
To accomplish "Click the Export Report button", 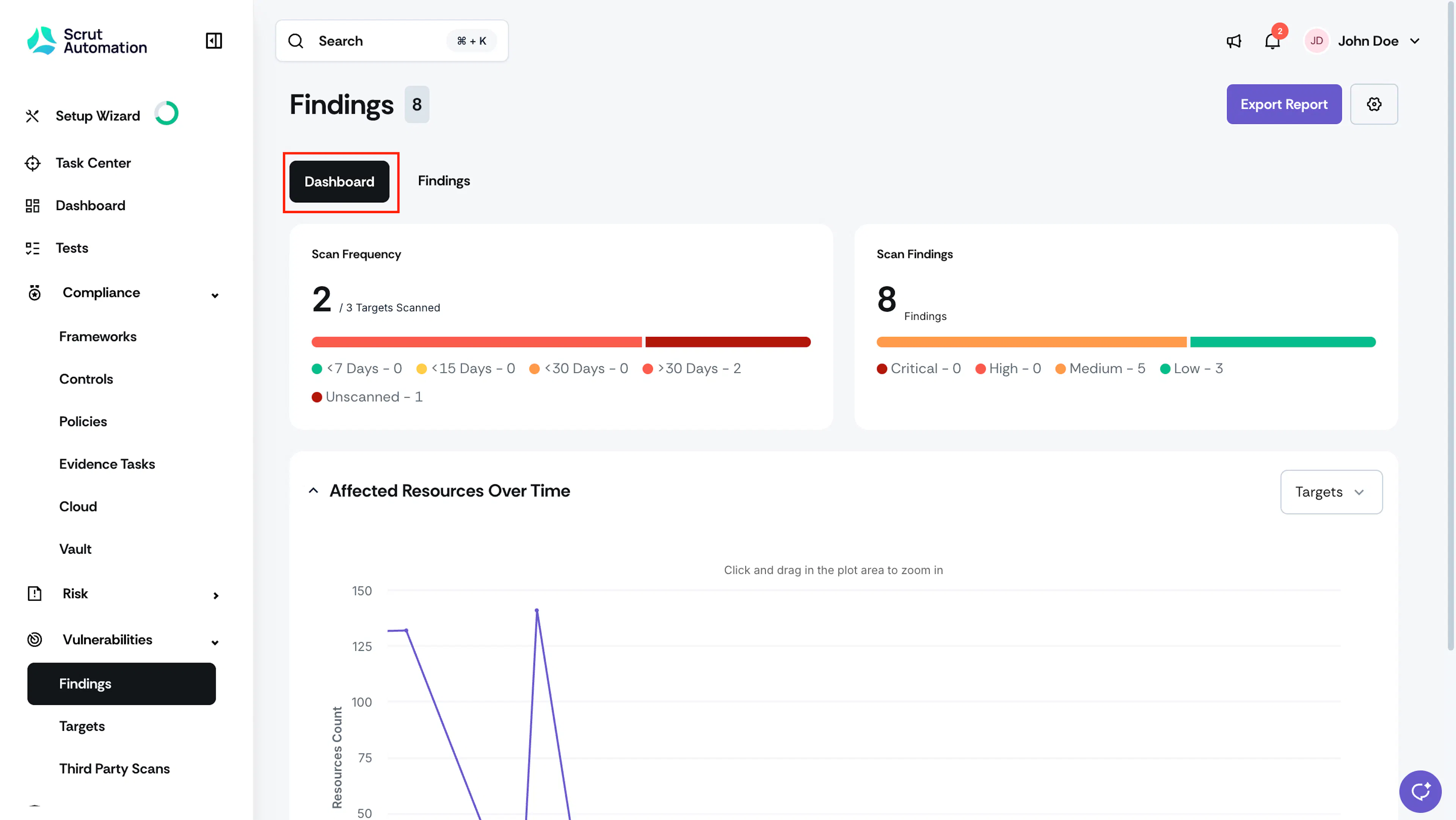I will (x=1283, y=104).
